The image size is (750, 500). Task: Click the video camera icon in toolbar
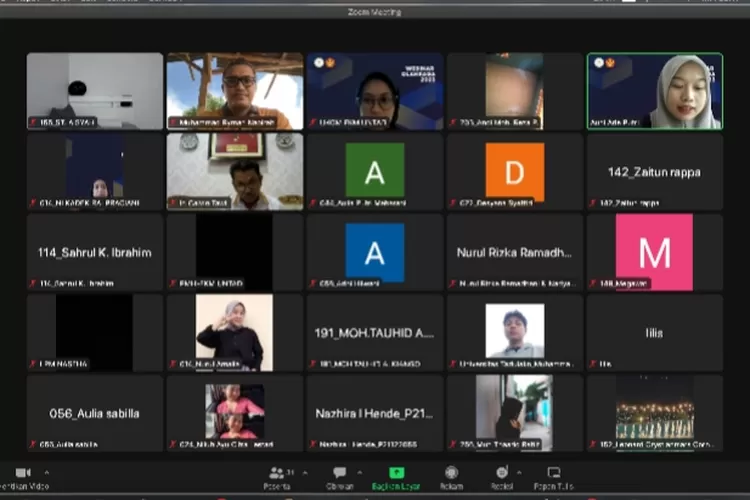[22, 472]
